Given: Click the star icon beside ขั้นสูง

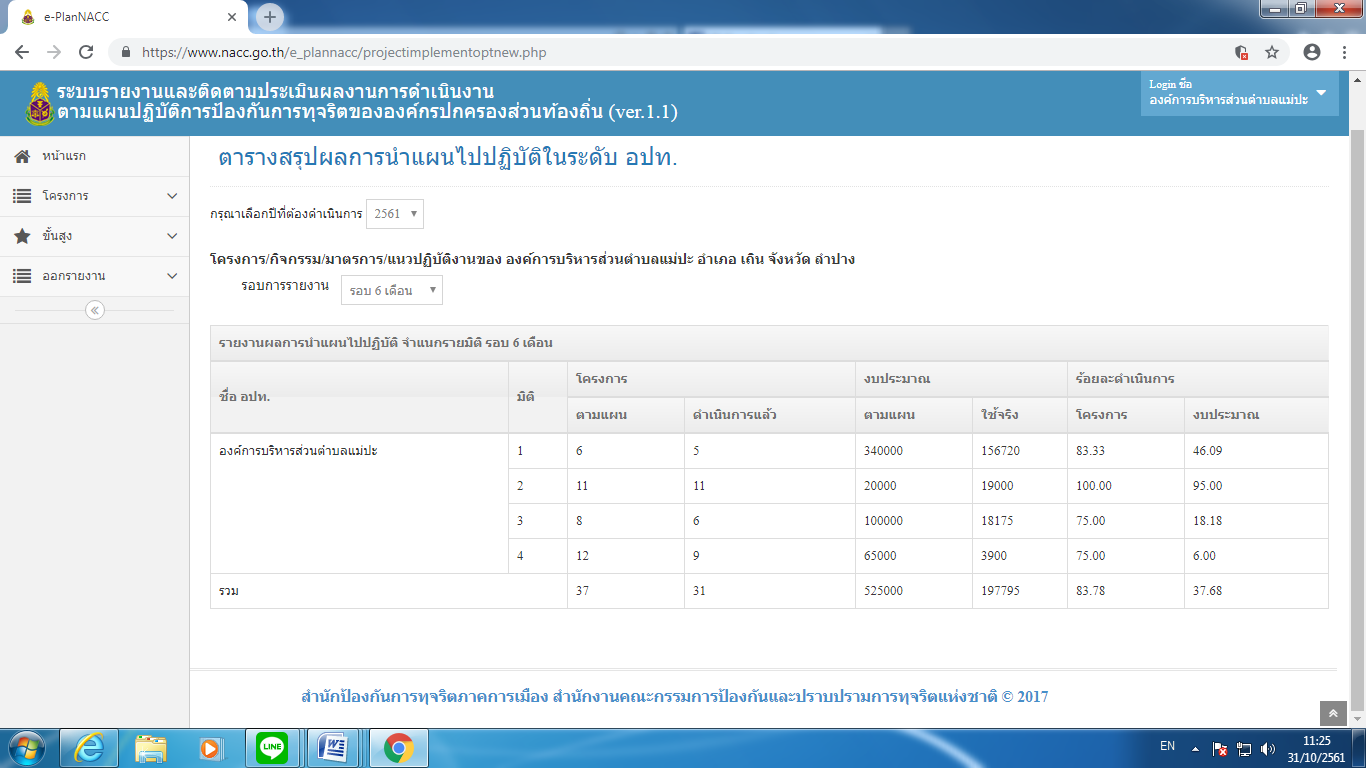Looking at the screenshot, I should (22, 236).
